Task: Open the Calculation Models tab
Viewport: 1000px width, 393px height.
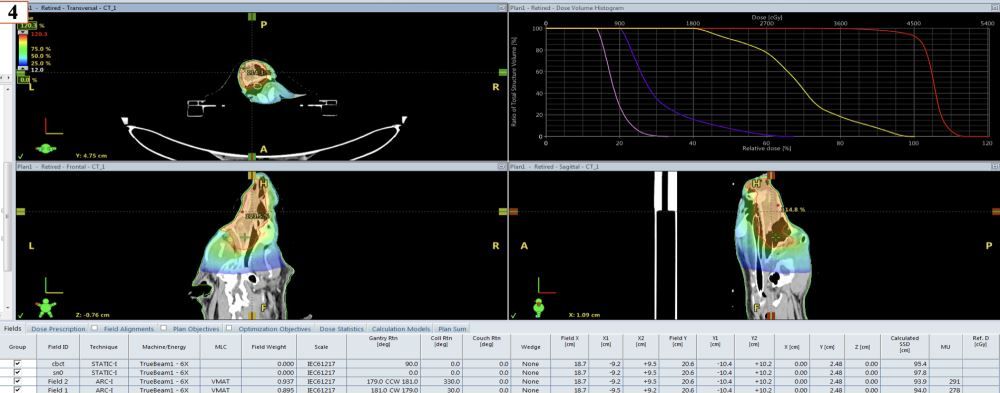Action: click(401, 329)
